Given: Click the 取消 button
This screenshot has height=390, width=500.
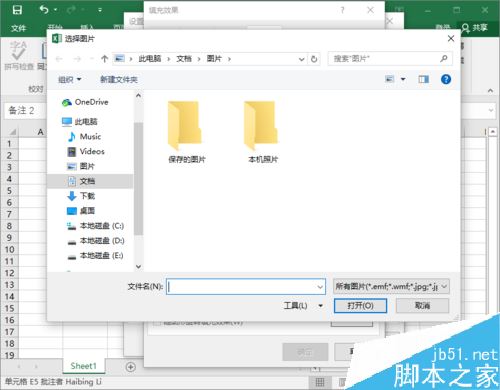Looking at the screenshot, I should 422,306.
